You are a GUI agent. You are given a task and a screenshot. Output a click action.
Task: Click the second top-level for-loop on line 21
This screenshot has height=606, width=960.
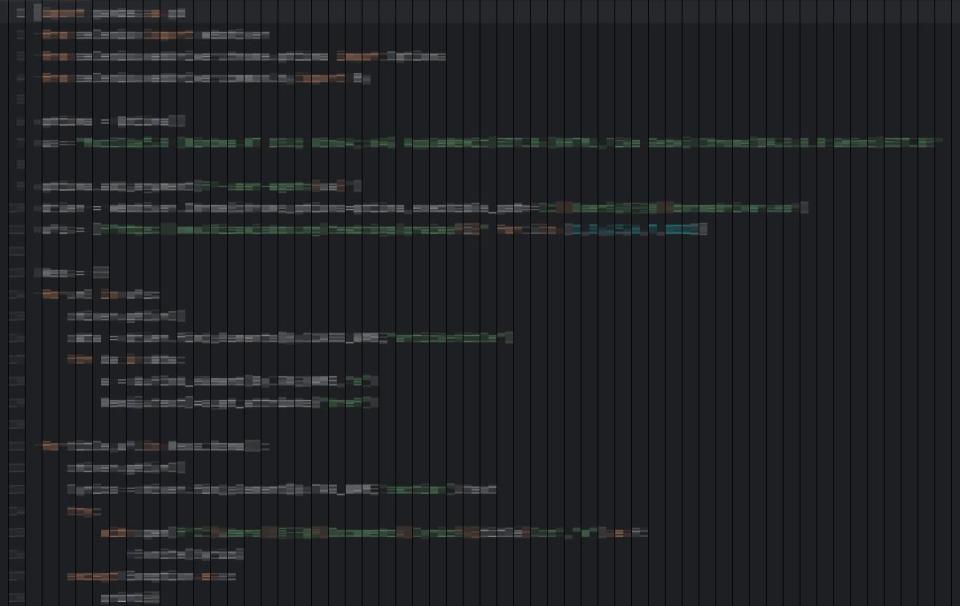155,446
